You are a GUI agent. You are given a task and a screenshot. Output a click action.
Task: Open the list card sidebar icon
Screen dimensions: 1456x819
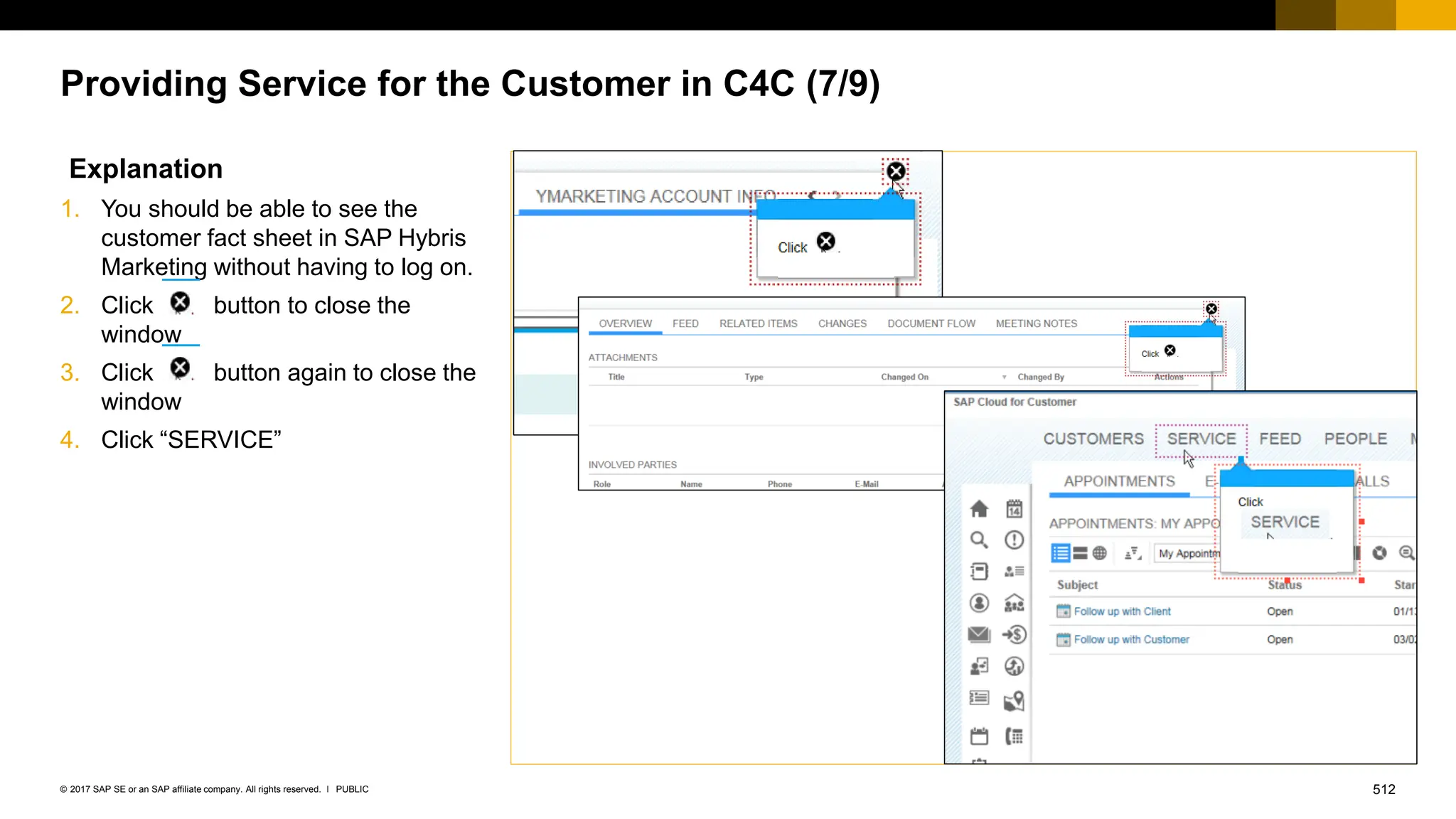point(979,698)
